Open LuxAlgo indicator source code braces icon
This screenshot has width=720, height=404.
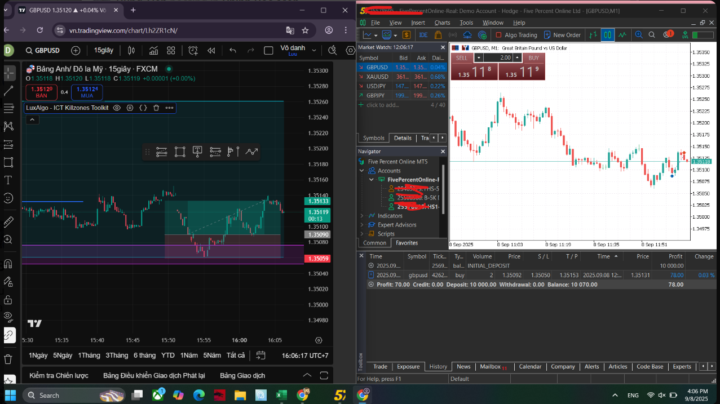click(x=143, y=108)
